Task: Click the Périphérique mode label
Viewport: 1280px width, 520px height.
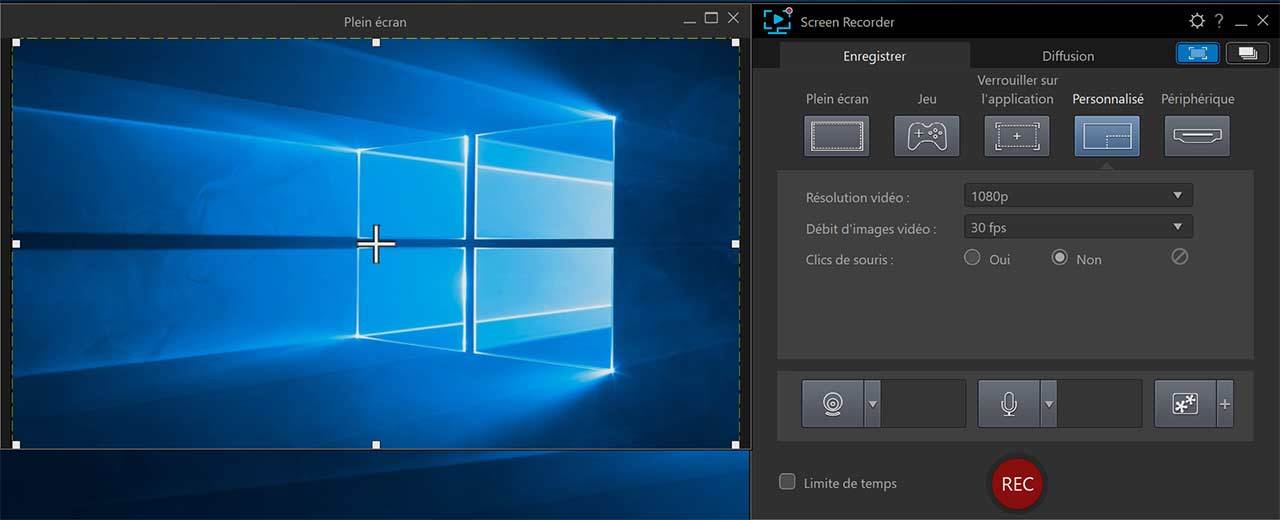Action: click(x=1197, y=99)
